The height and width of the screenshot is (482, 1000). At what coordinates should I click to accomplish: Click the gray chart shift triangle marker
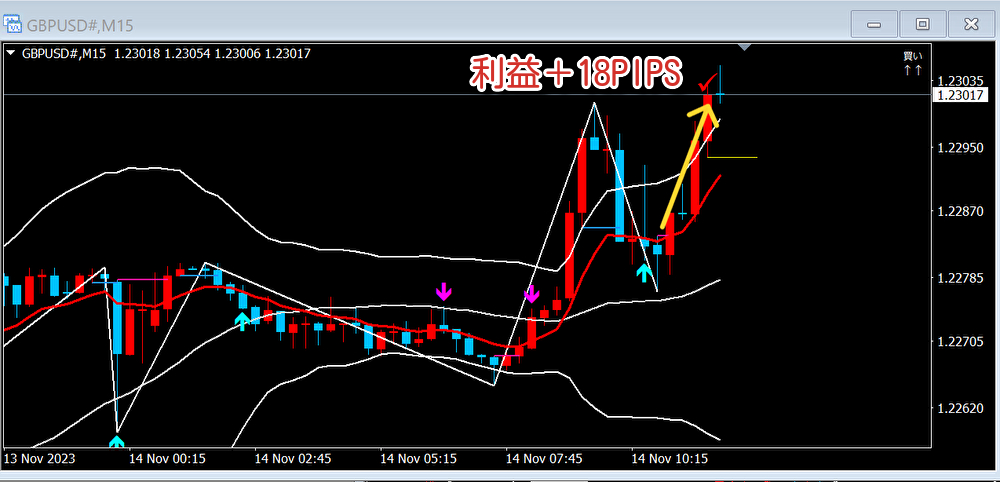click(x=745, y=47)
